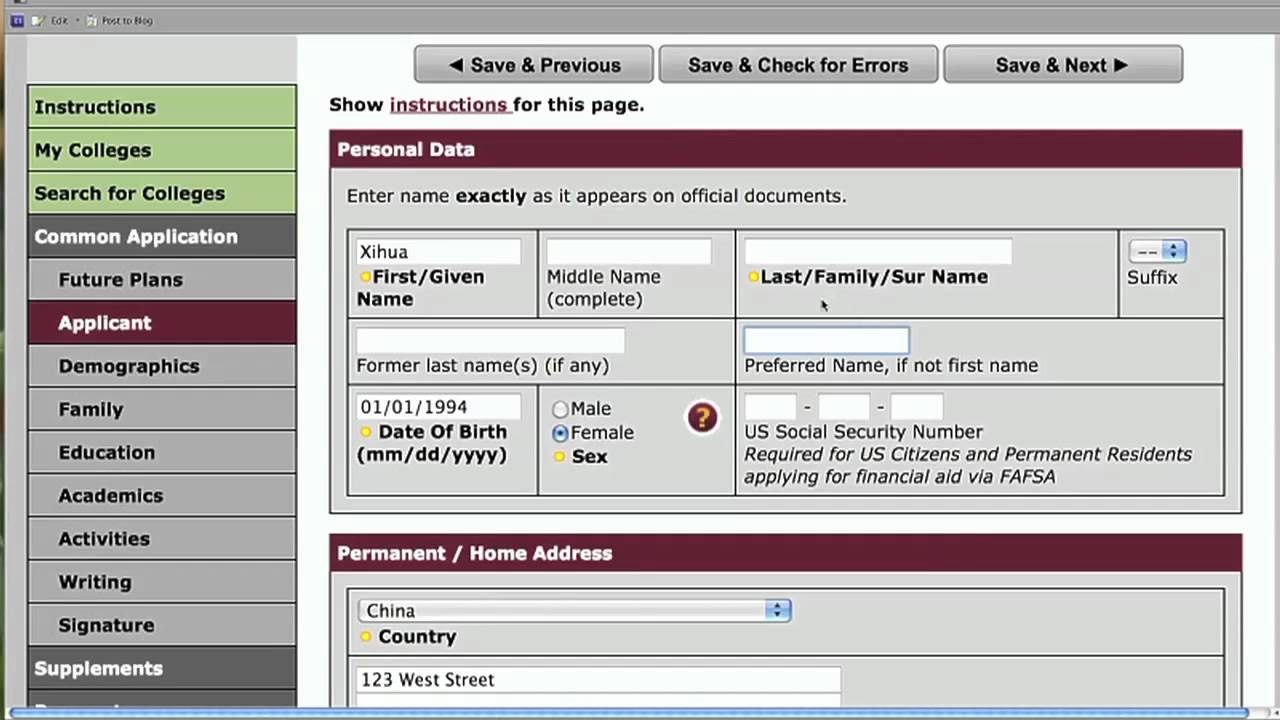Screen dimensions: 1280x720
Task: Open the Instructions sidebar item
Action: 162,107
